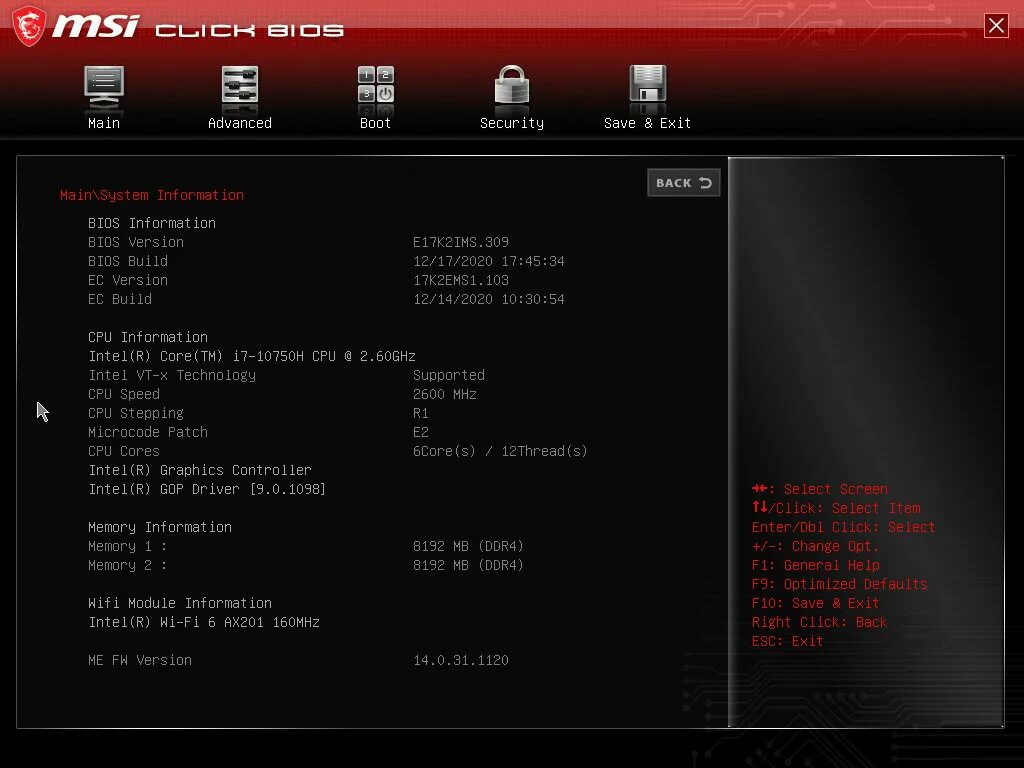Click the Intel(R) Graphics Controller line
Viewport: 1024px width, 768px height.
[x=200, y=470]
